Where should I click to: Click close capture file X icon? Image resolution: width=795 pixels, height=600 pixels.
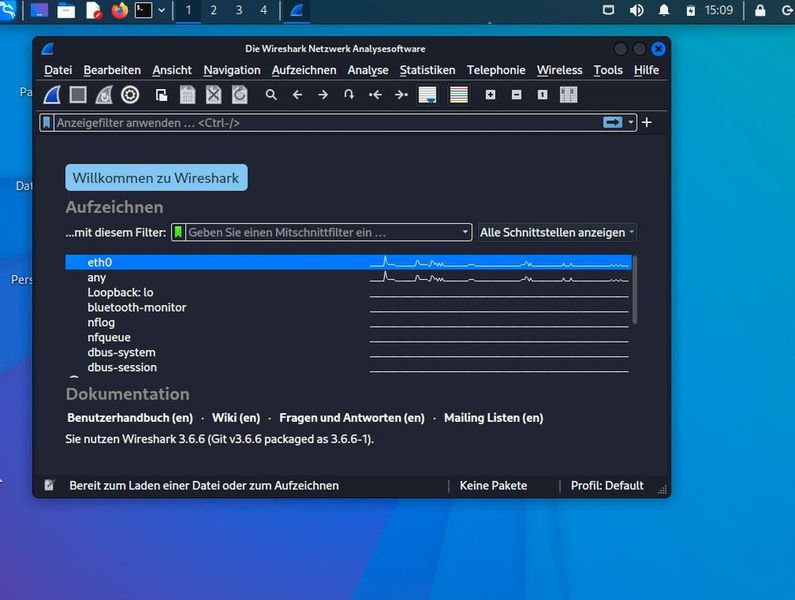click(213, 95)
